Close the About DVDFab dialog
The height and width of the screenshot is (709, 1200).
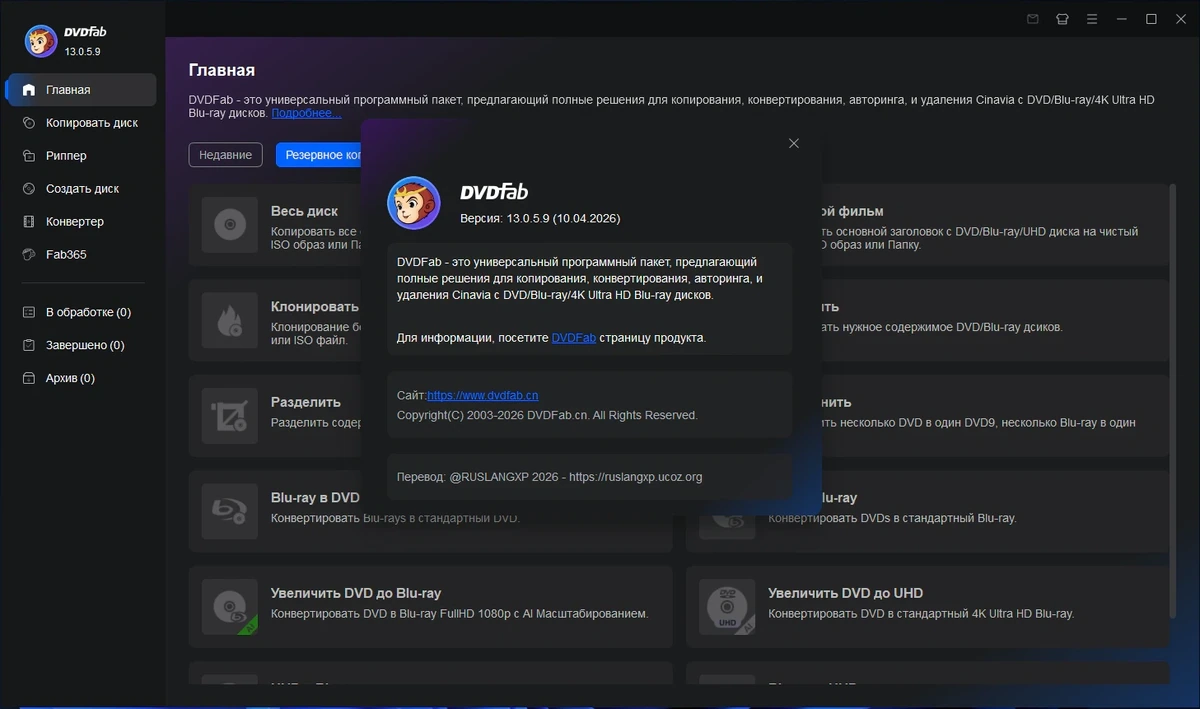(794, 143)
